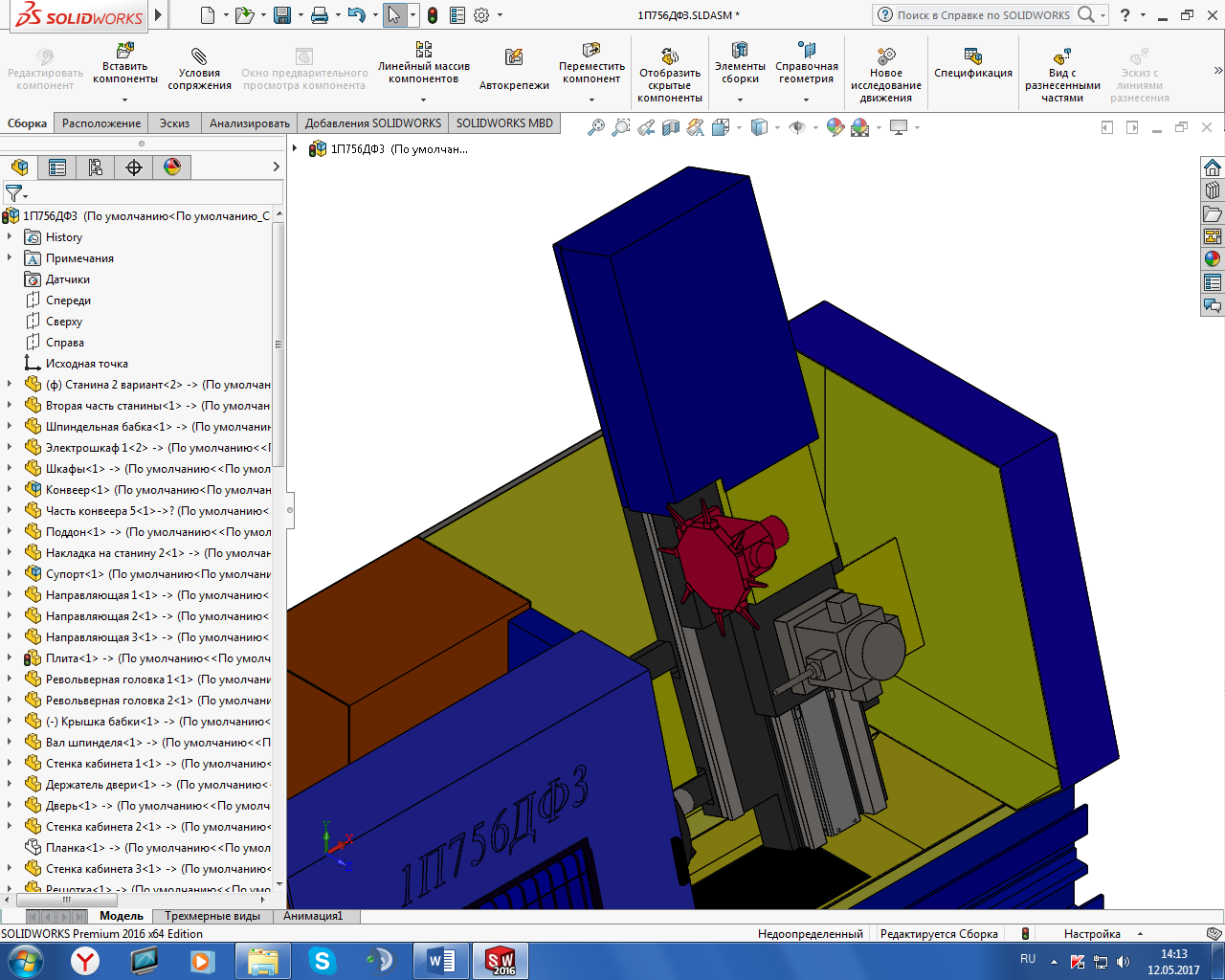This screenshot has height=980, width=1225.
Task: Open the Hide/Show Items eye dropdown
Action: point(815,127)
